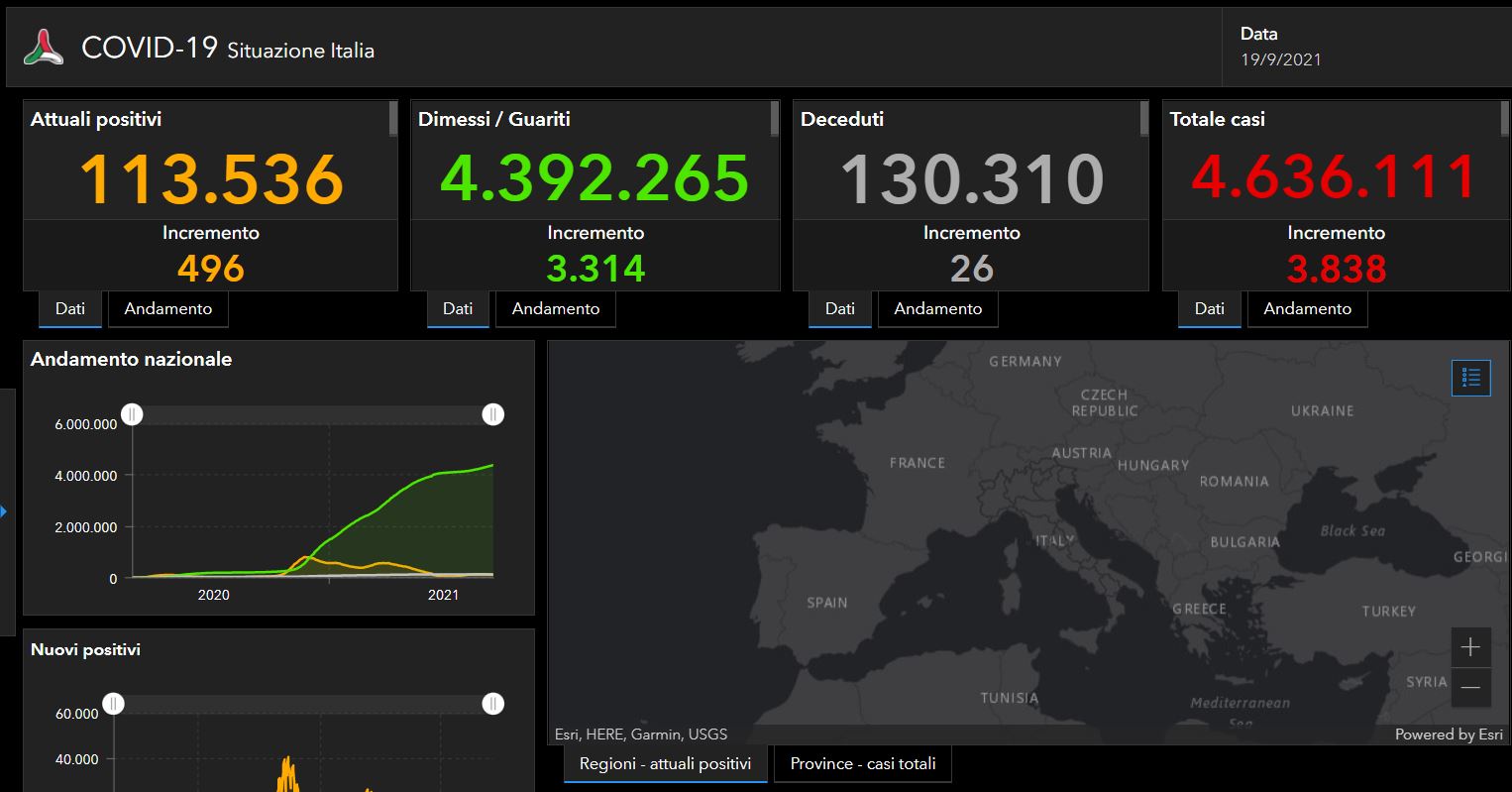Zoom in on the map

pos(1470,647)
